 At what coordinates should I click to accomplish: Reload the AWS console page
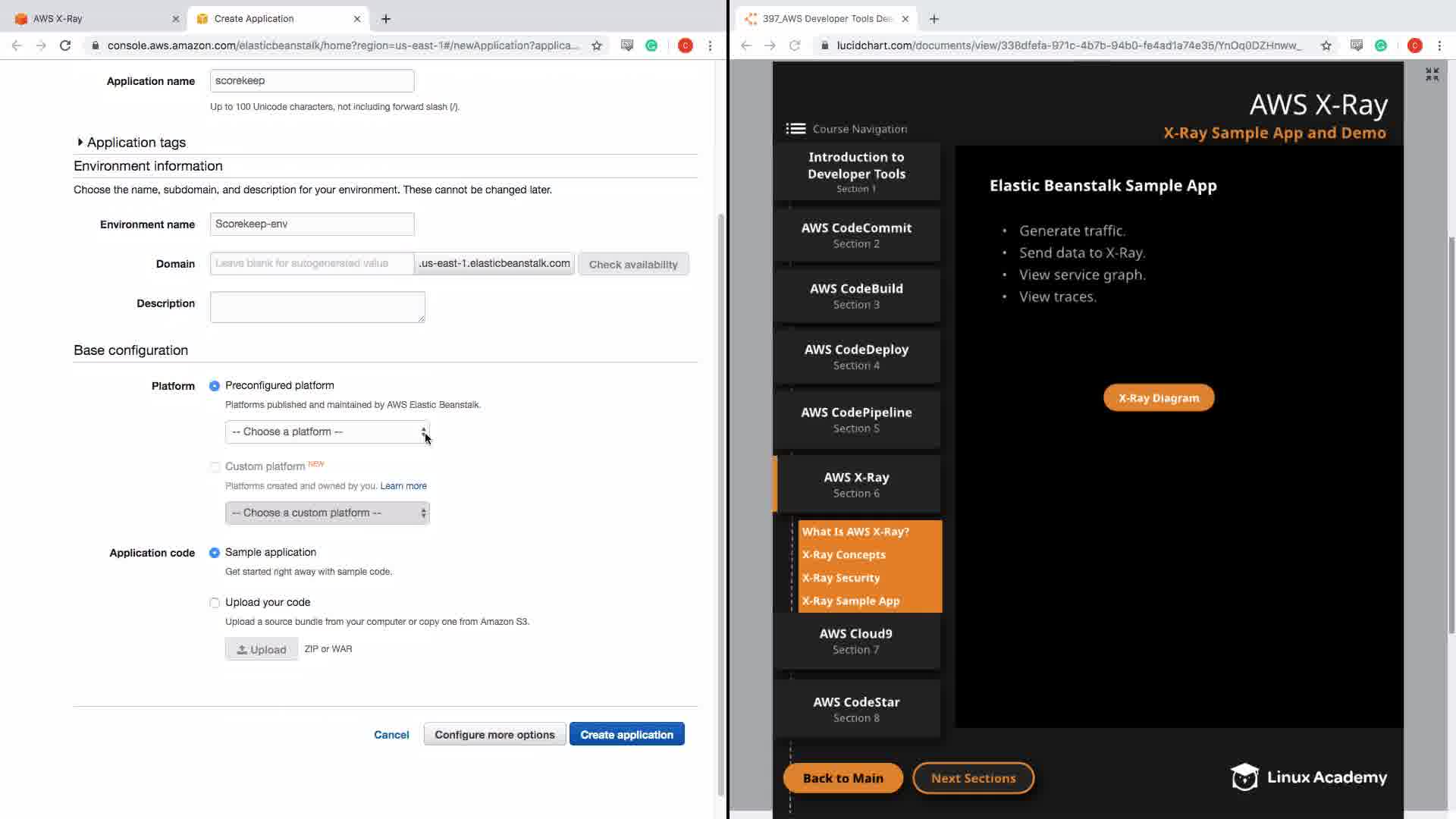pos(65,45)
